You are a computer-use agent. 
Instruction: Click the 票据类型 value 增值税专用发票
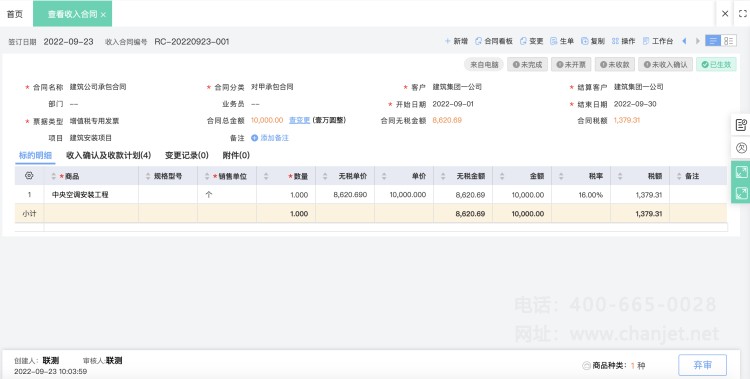[94, 121]
